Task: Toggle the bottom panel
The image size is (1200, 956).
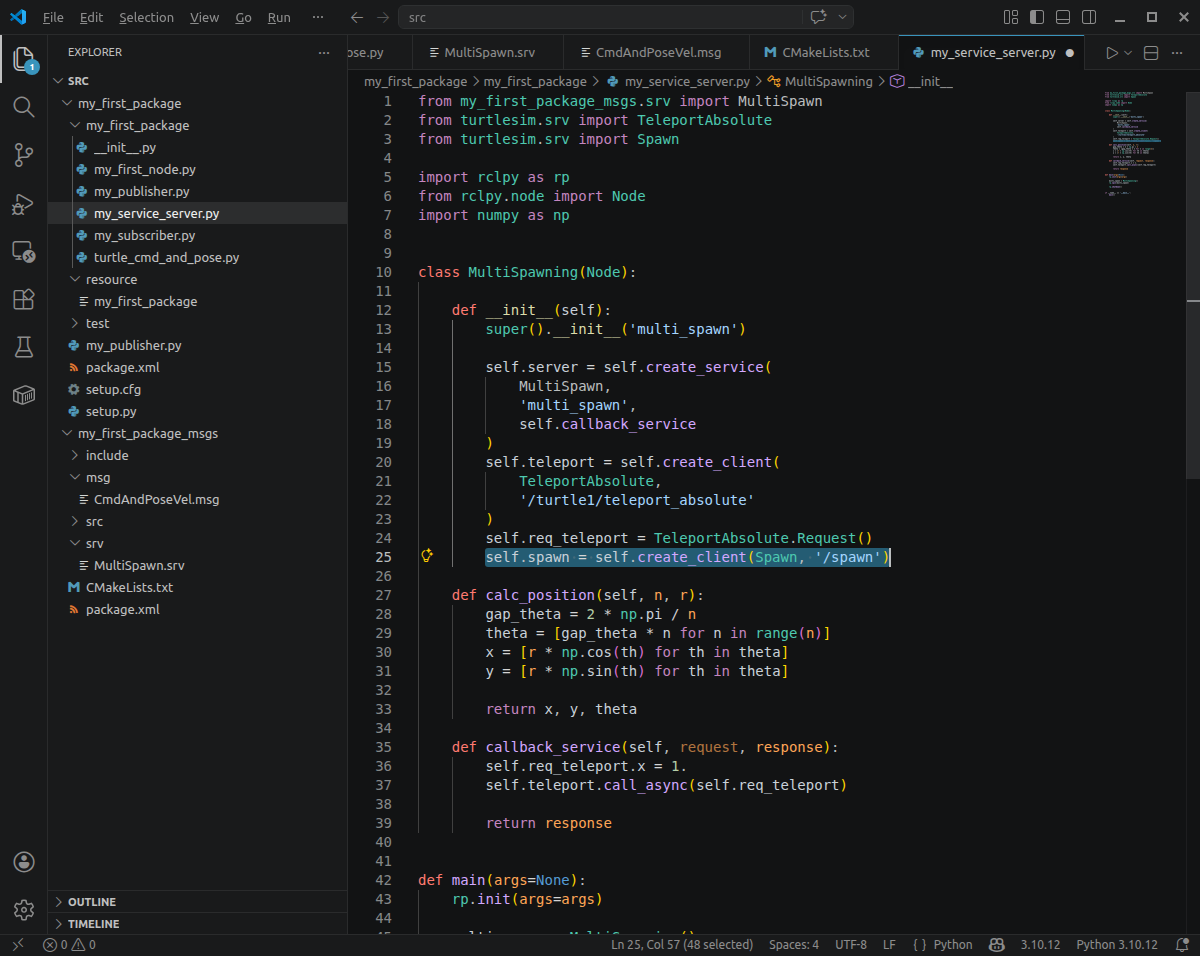Action: tap(1063, 17)
